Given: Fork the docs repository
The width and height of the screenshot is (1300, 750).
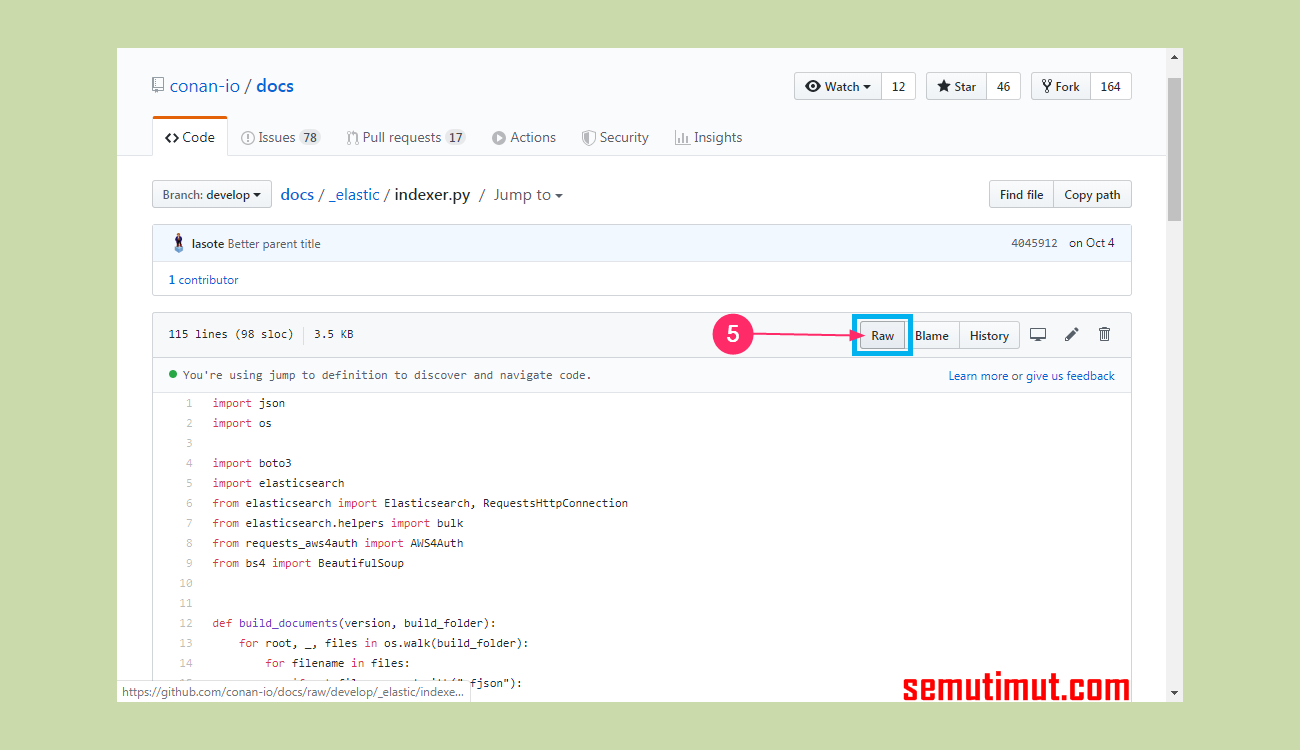Looking at the screenshot, I should pos(1060,86).
